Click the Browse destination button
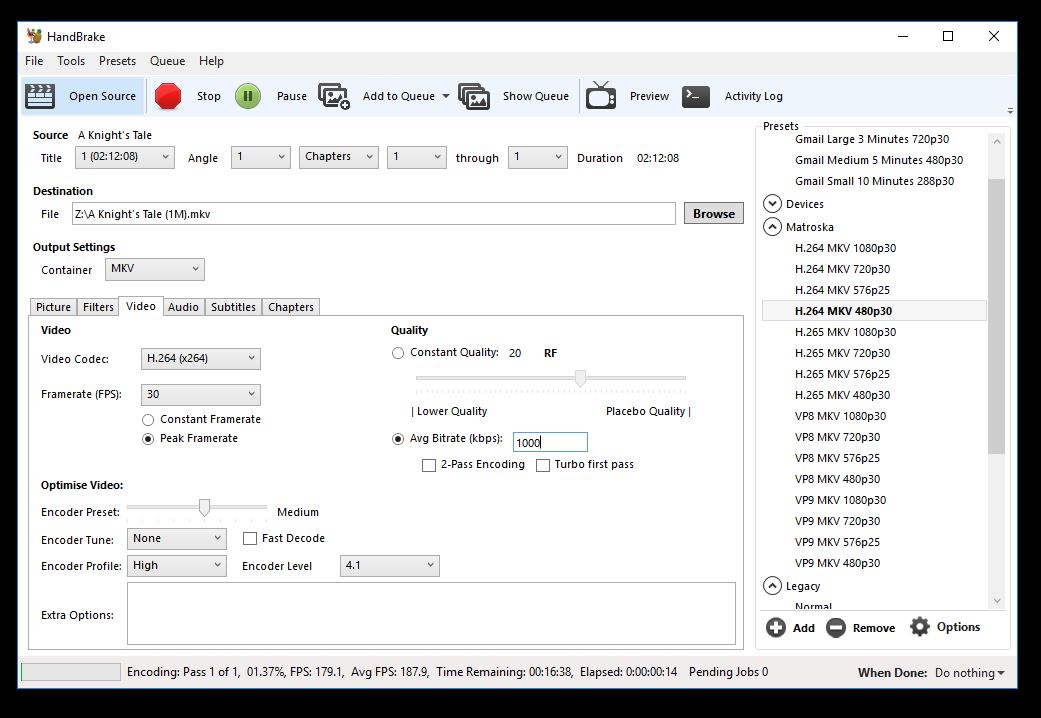The image size is (1041, 718). tap(714, 214)
